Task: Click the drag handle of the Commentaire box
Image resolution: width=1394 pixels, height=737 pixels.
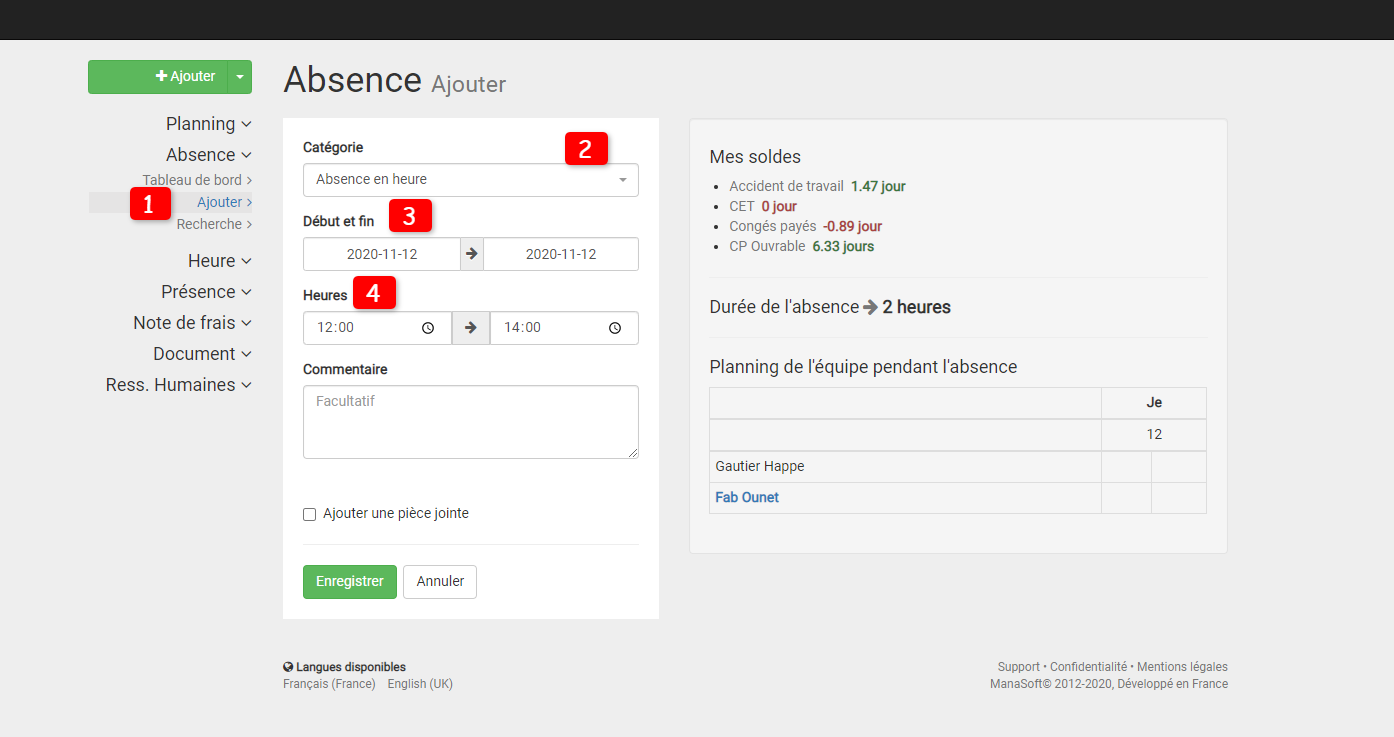Action: click(x=633, y=453)
